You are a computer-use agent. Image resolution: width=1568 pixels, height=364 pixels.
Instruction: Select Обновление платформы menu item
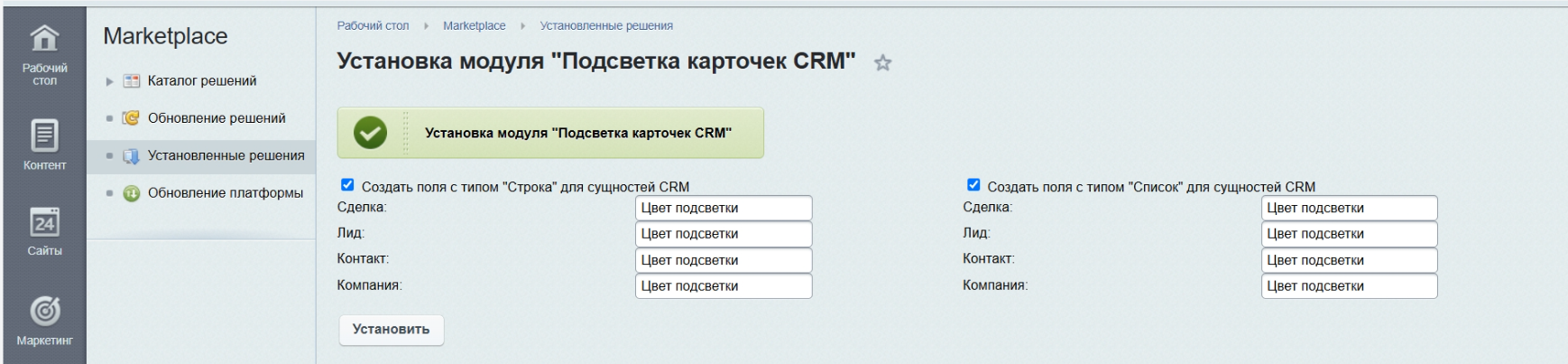point(225,193)
